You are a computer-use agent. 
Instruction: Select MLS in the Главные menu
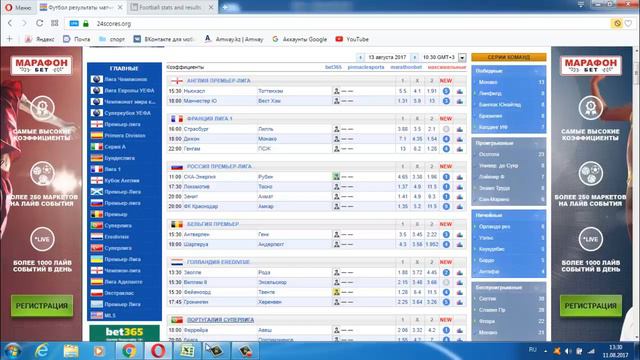tap(110, 316)
